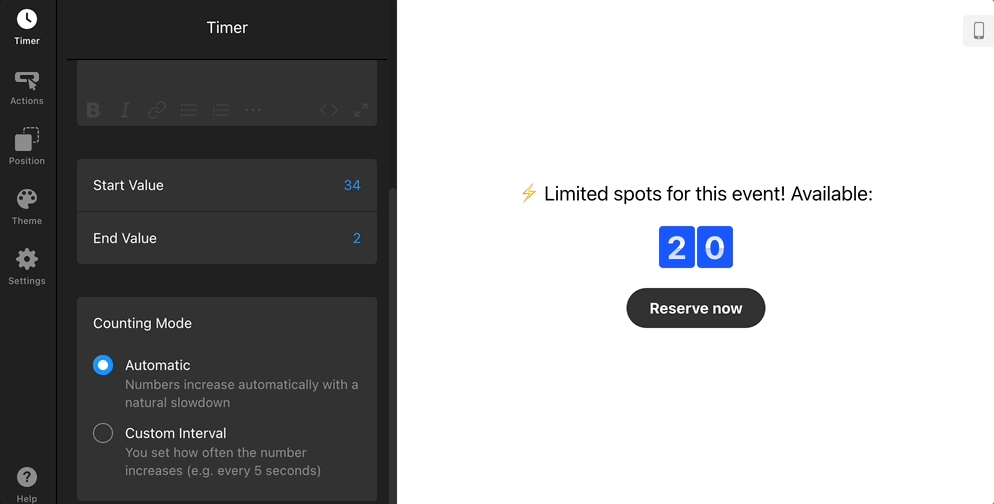Toggle bold formatting in text editor
Image resolution: width=994 pixels, height=504 pixels.
[93, 110]
